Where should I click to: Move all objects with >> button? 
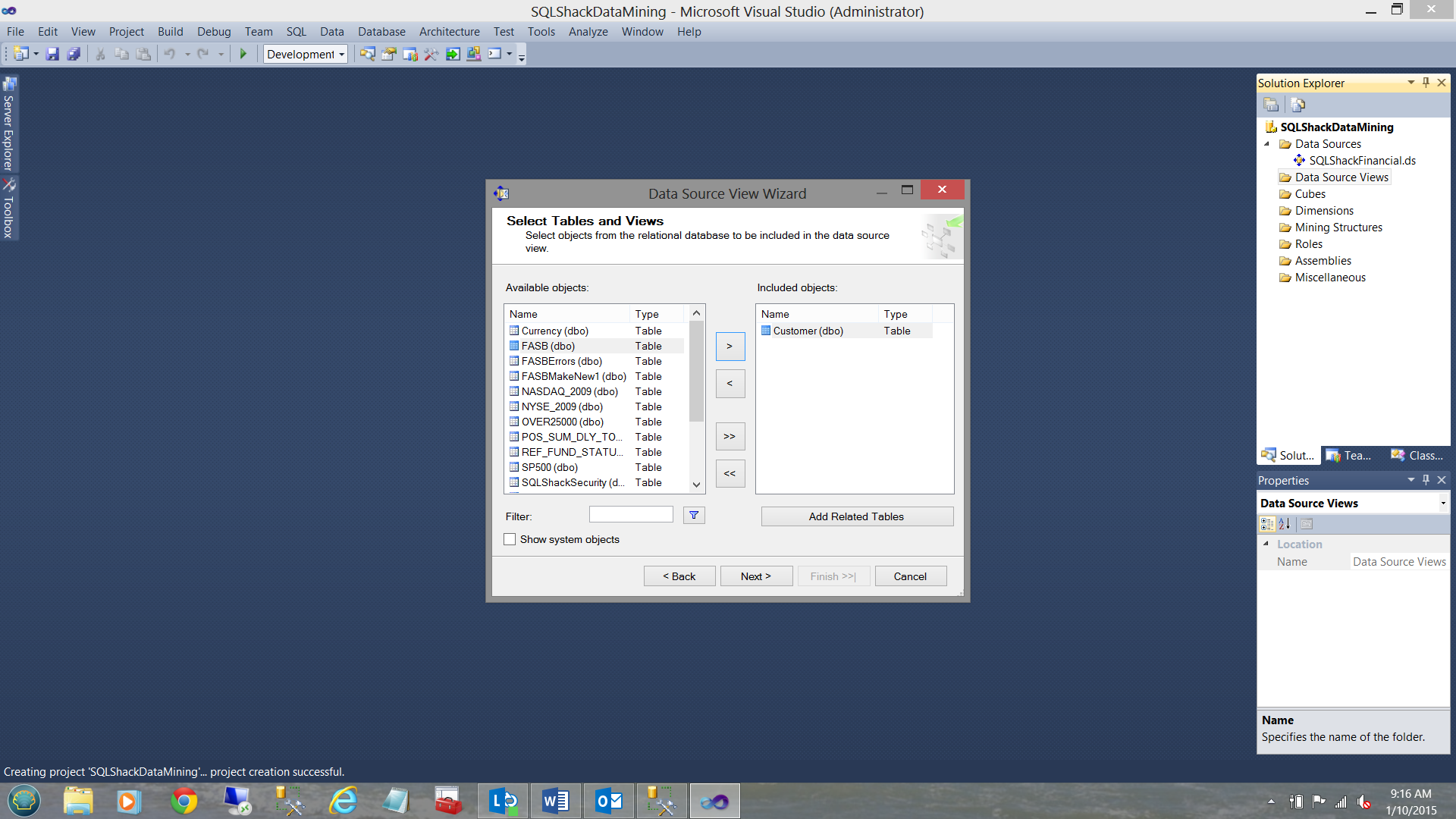click(x=730, y=436)
